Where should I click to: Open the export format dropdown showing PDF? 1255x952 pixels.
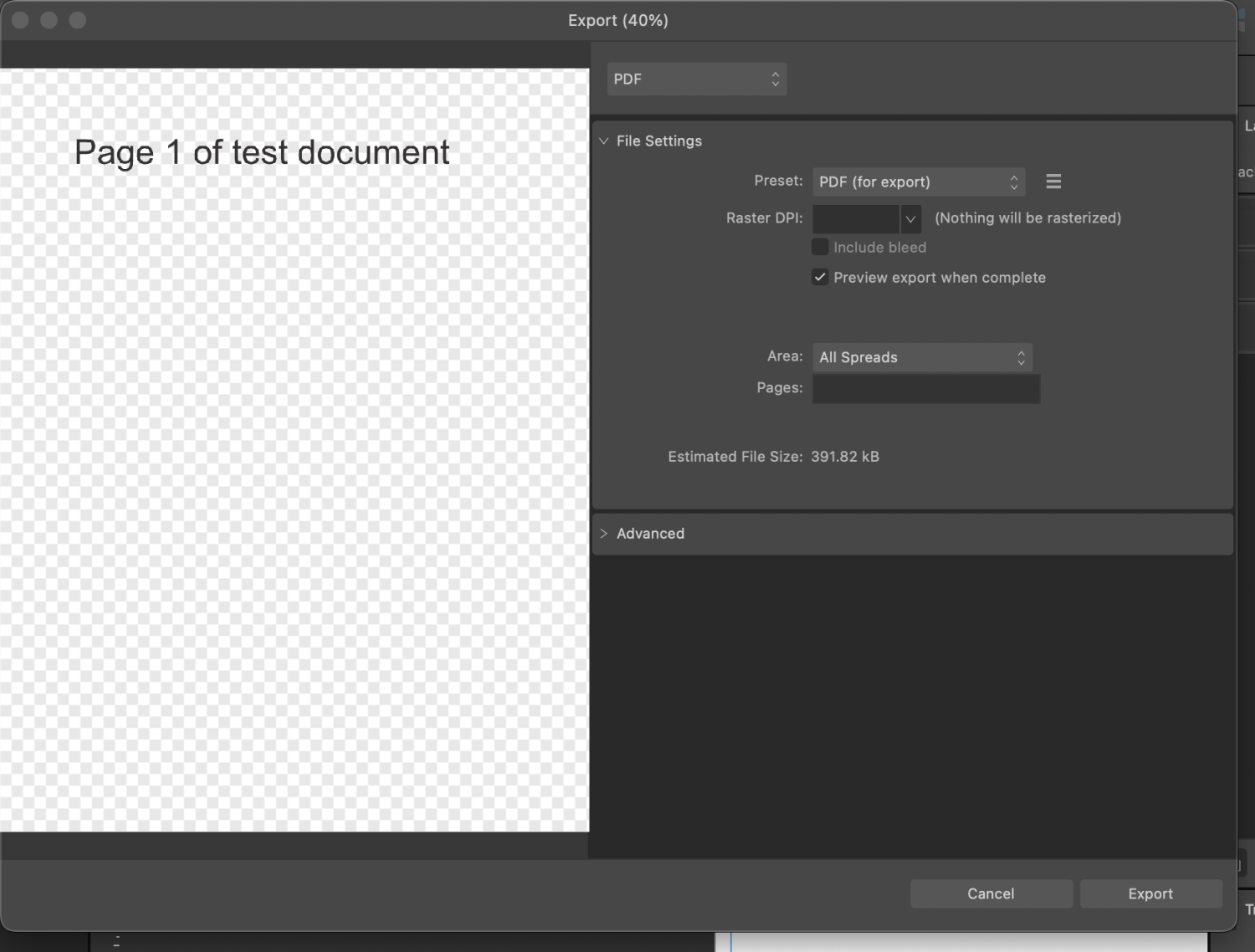pyautogui.click(x=697, y=79)
